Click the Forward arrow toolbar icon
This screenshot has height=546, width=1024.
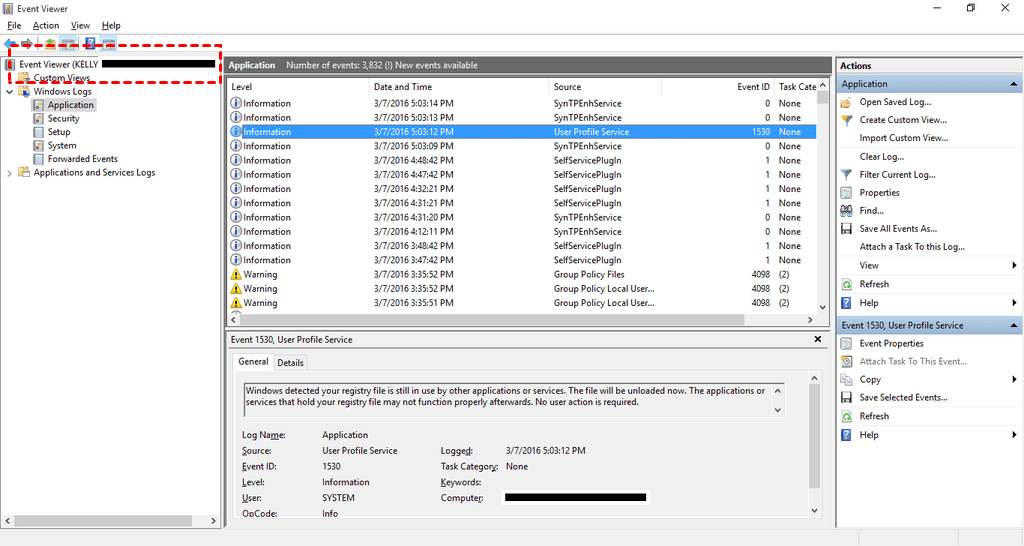click(x=27, y=43)
